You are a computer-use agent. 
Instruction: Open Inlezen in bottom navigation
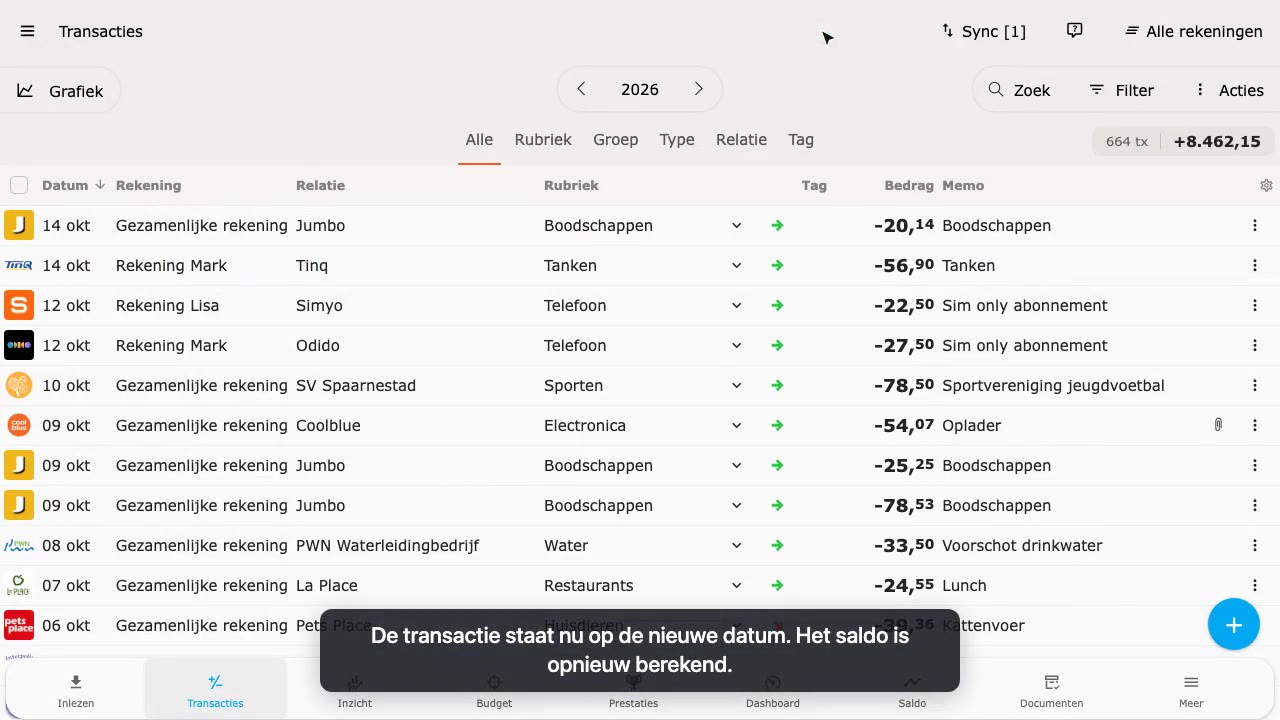76,691
